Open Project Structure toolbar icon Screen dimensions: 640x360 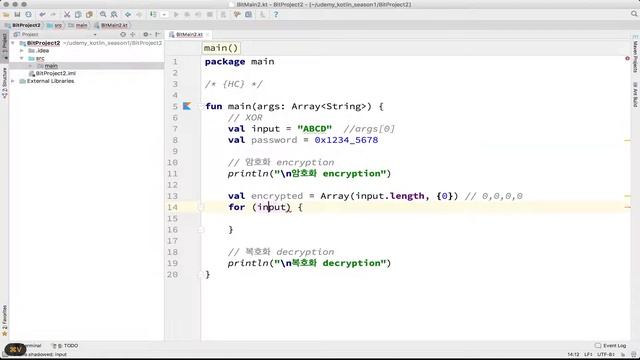point(249,15)
